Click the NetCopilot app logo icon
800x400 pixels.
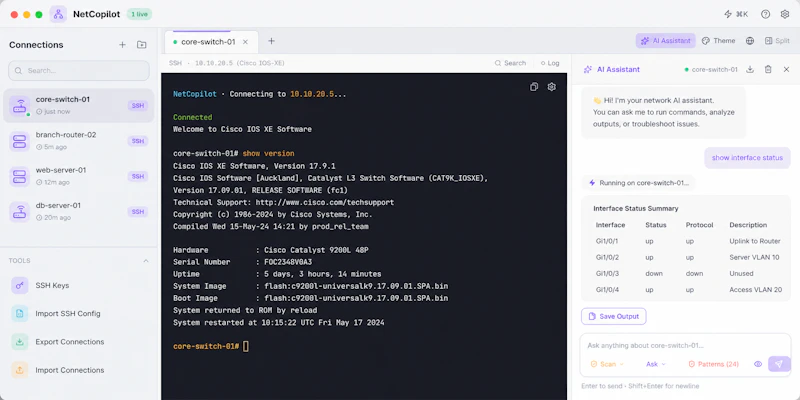click(x=58, y=14)
